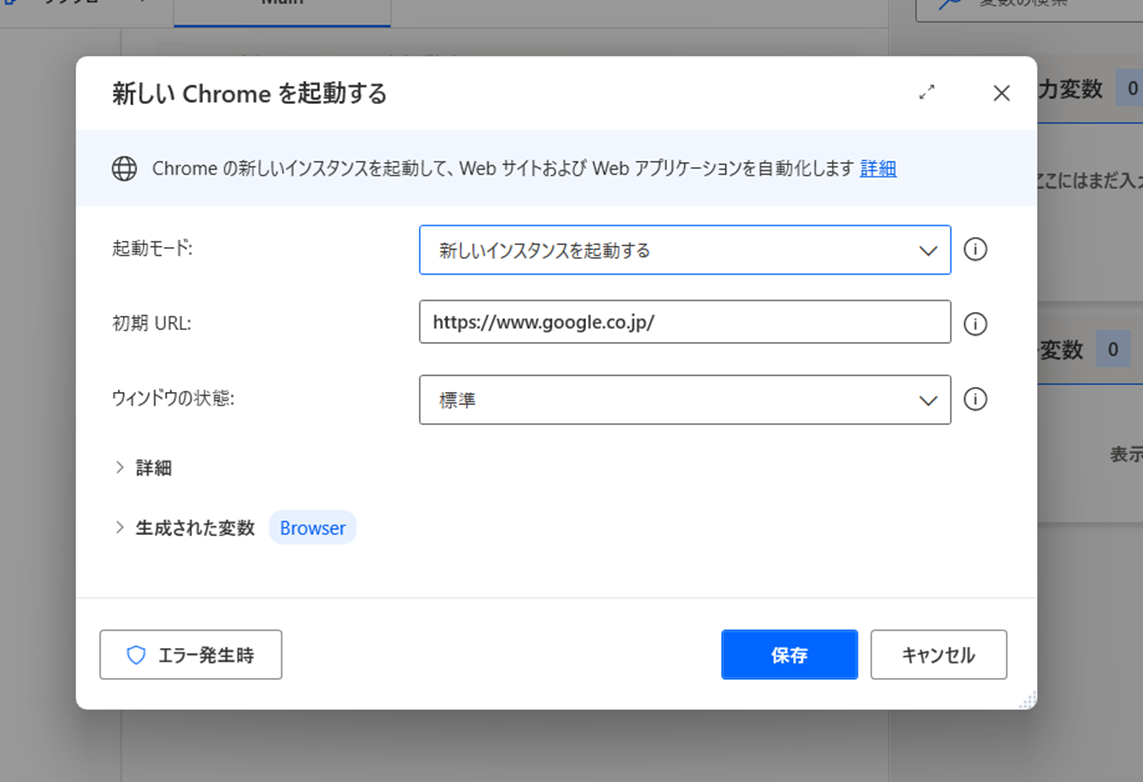Open the ウィンドウの状態 dropdown
This screenshot has height=782, width=1143.
coord(684,399)
